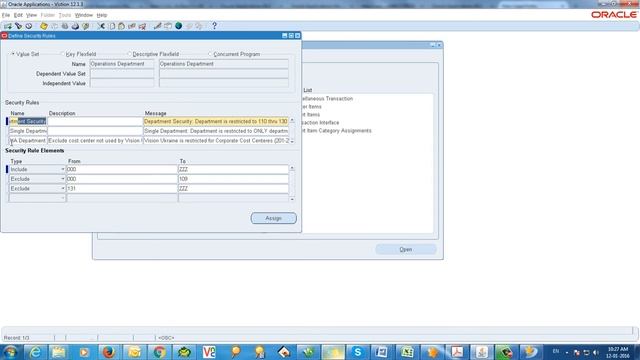Click the value set Name field
Image resolution: width=640 pixels, height=360 pixels.
click(x=122, y=64)
